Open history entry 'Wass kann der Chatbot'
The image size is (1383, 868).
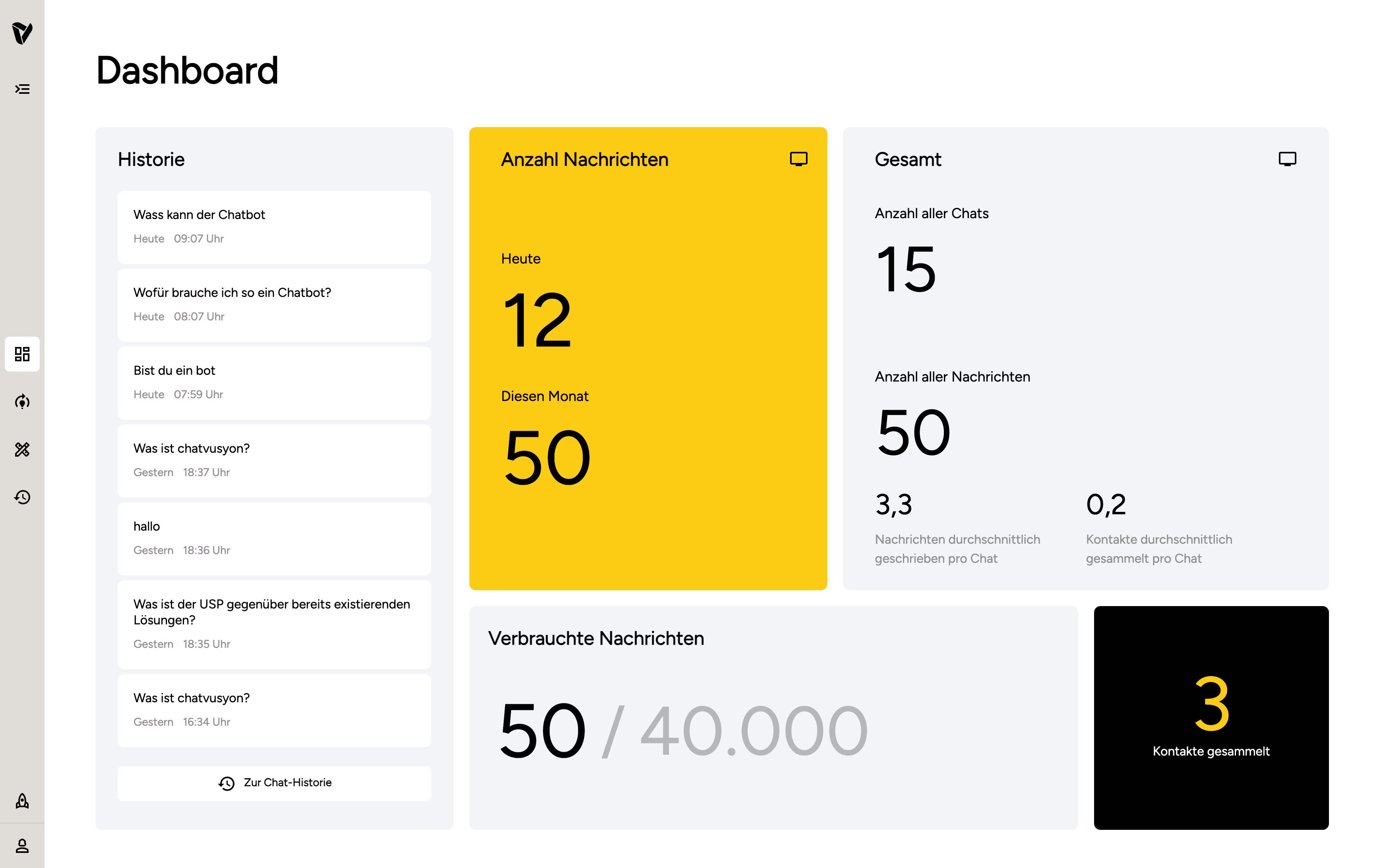tap(274, 227)
